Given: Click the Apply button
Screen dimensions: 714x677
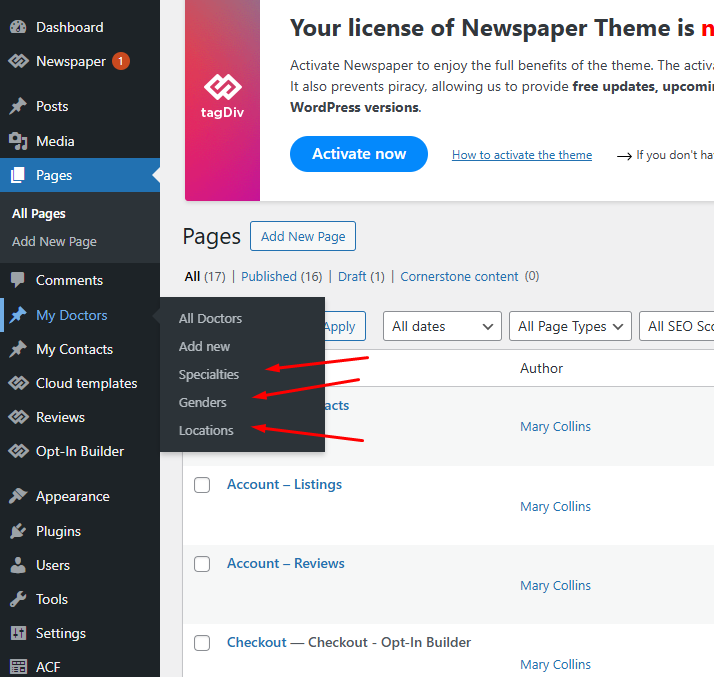Looking at the screenshot, I should coord(345,326).
